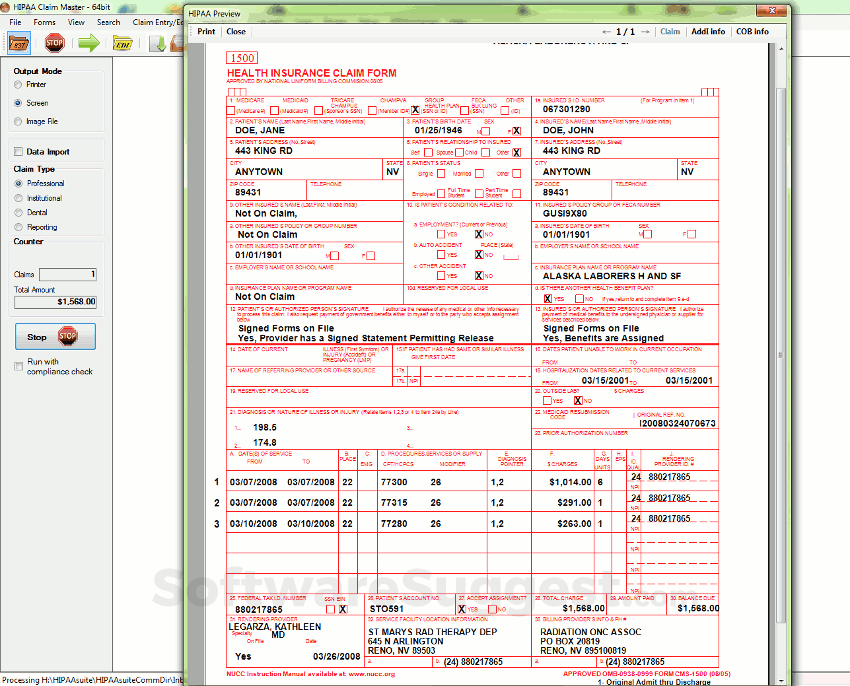This screenshot has width=850, height=686.
Task: Select Institutional claim type
Action: coord(18,198)
